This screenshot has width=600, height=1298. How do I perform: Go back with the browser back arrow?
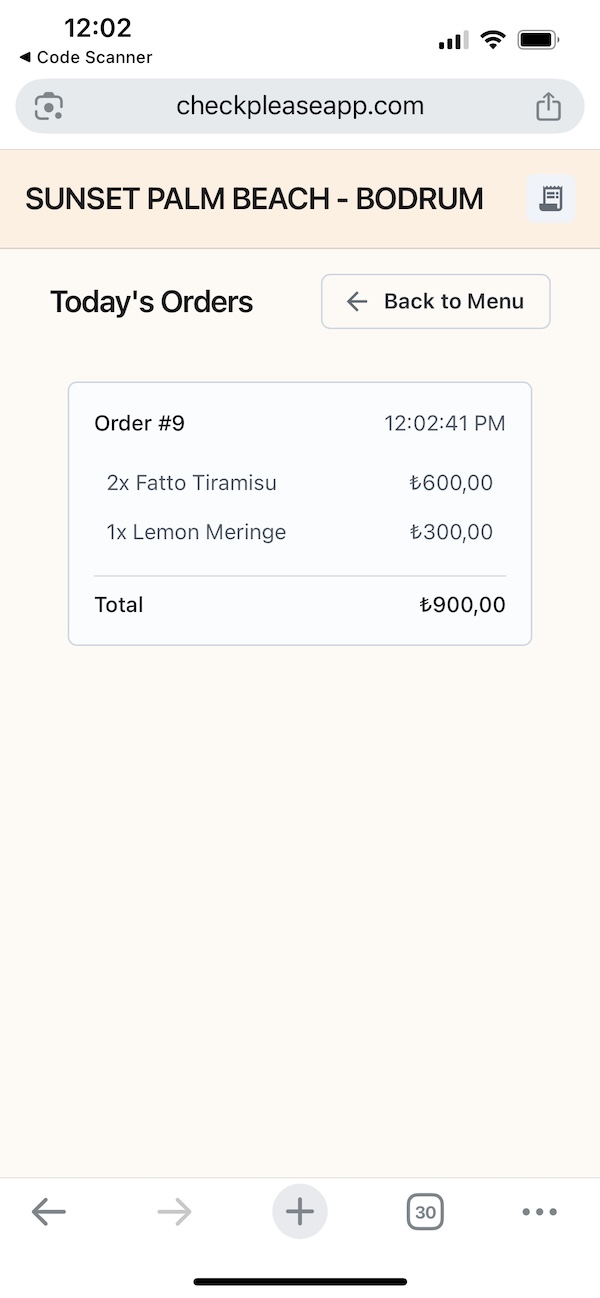[48, 1212]
